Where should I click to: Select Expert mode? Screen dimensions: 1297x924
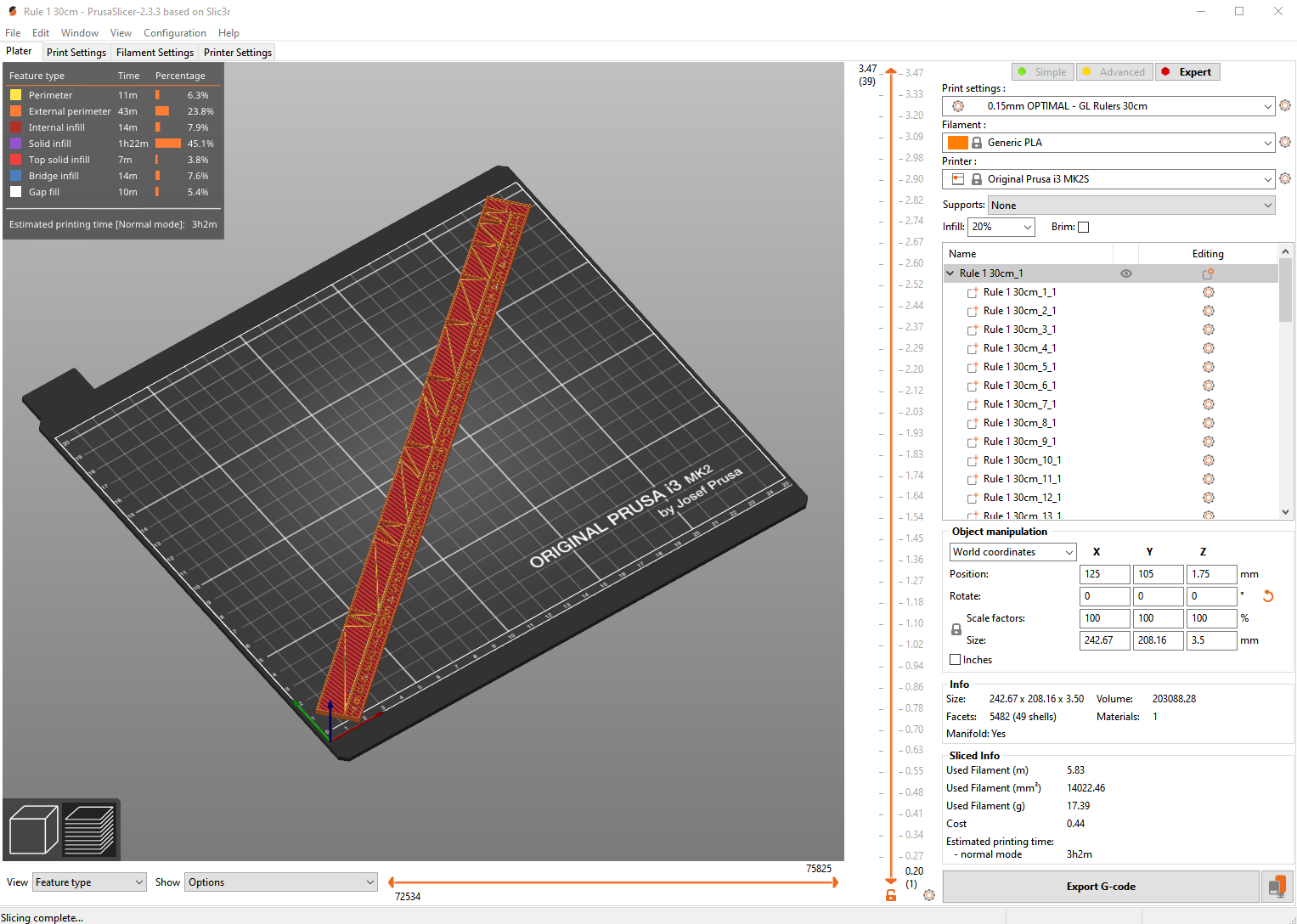1187,72
